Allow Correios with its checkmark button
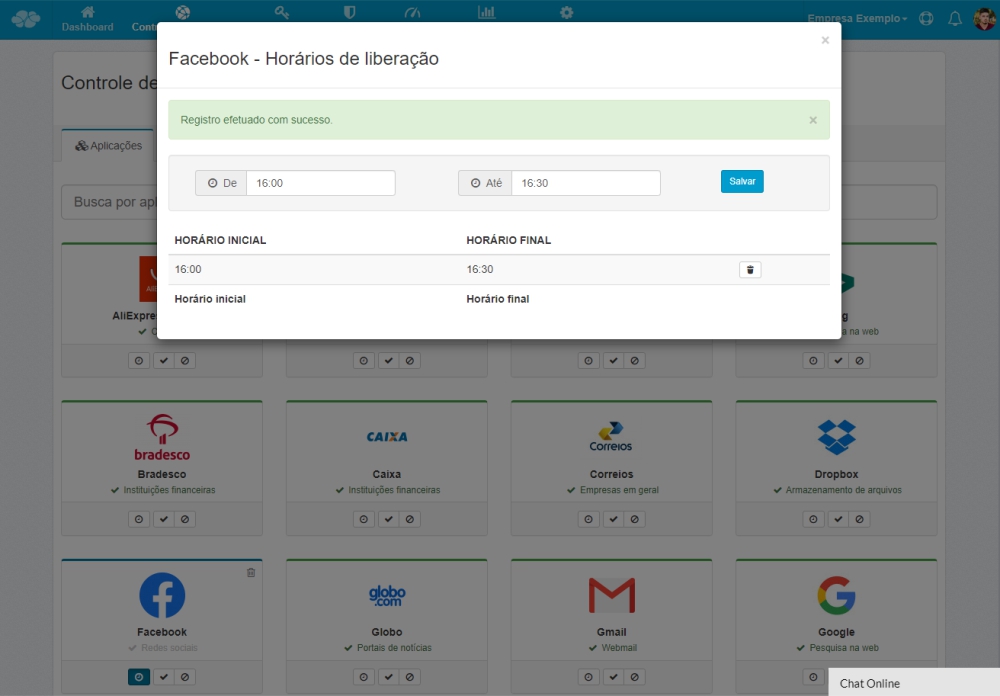 pyautogui.click(x=614, y=519)
